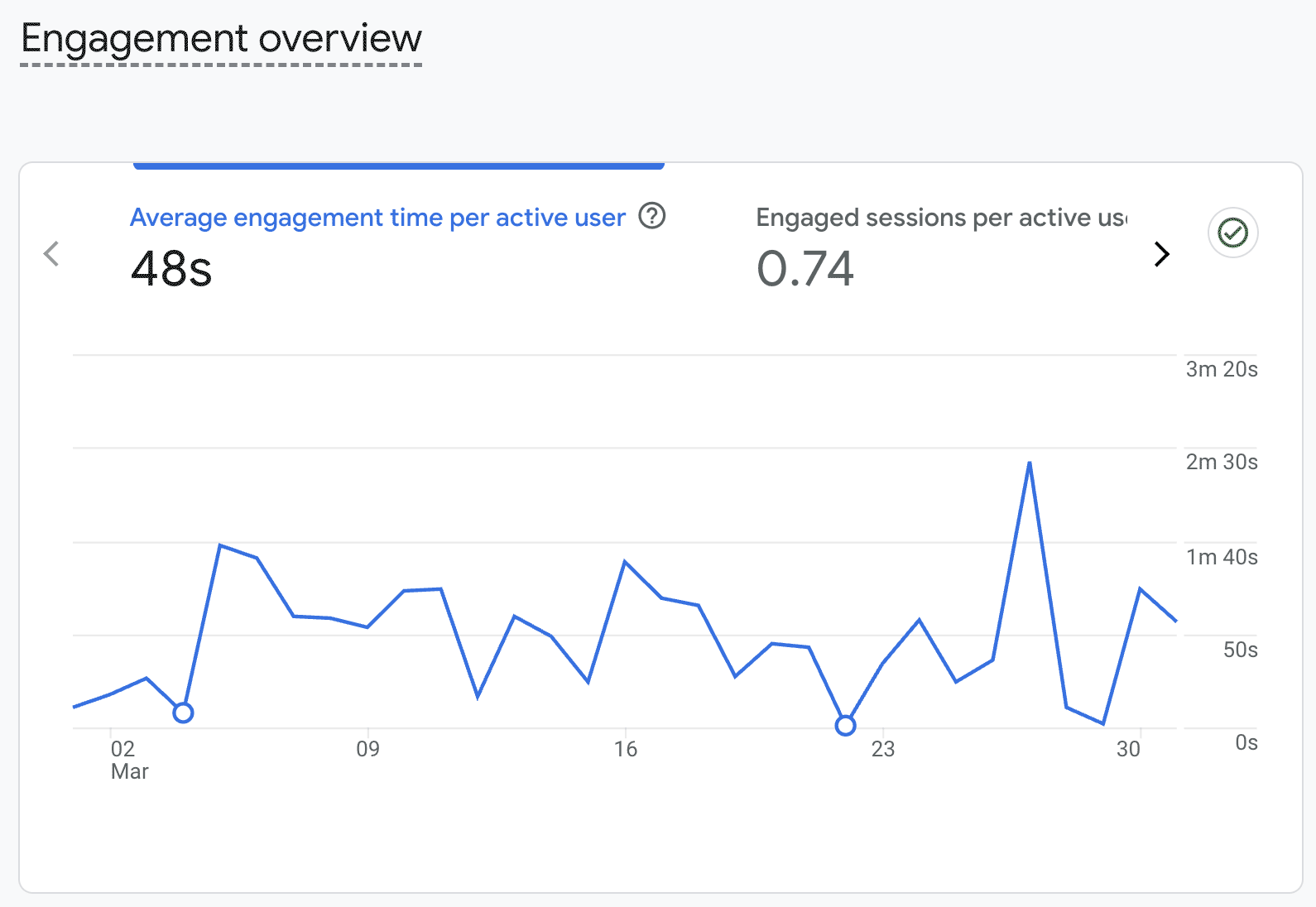Click the 0.74 metric value
The image size is (1316, 907).
804,269
